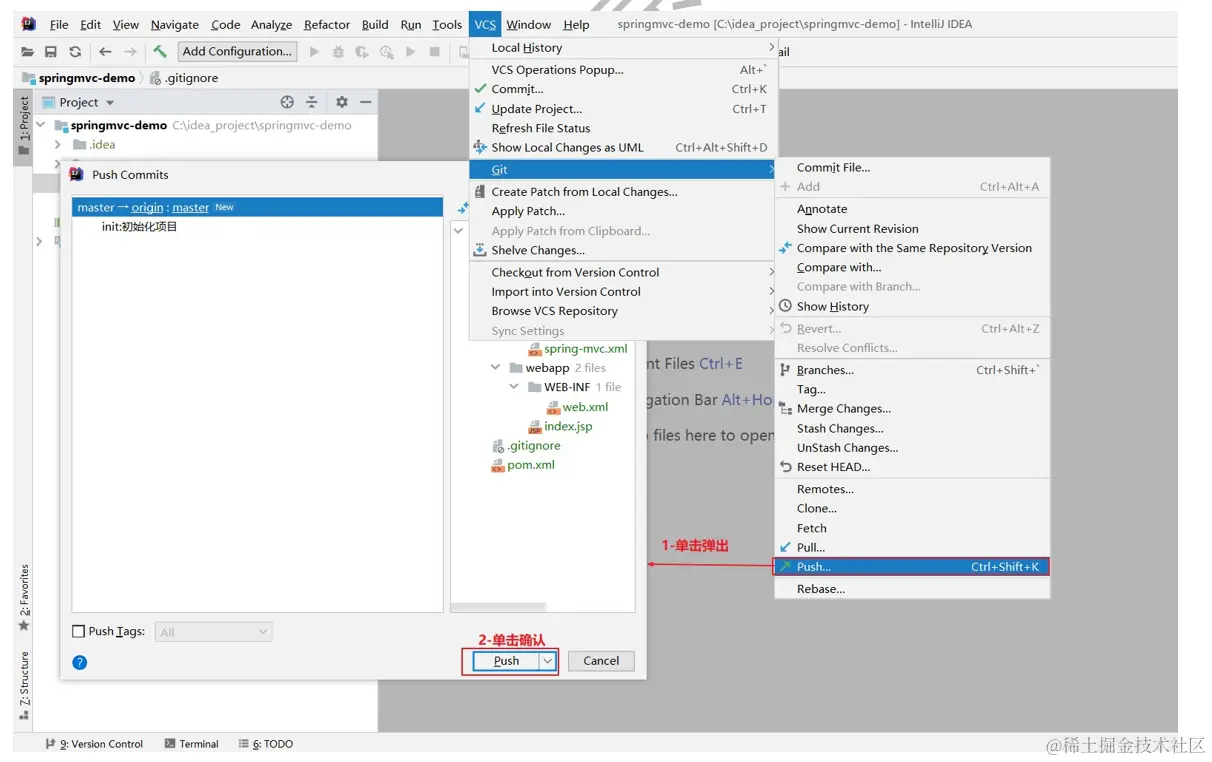1212x762 pixels.
Task: Click the Save All toolbar icon
Action: [x=51, y=52]
